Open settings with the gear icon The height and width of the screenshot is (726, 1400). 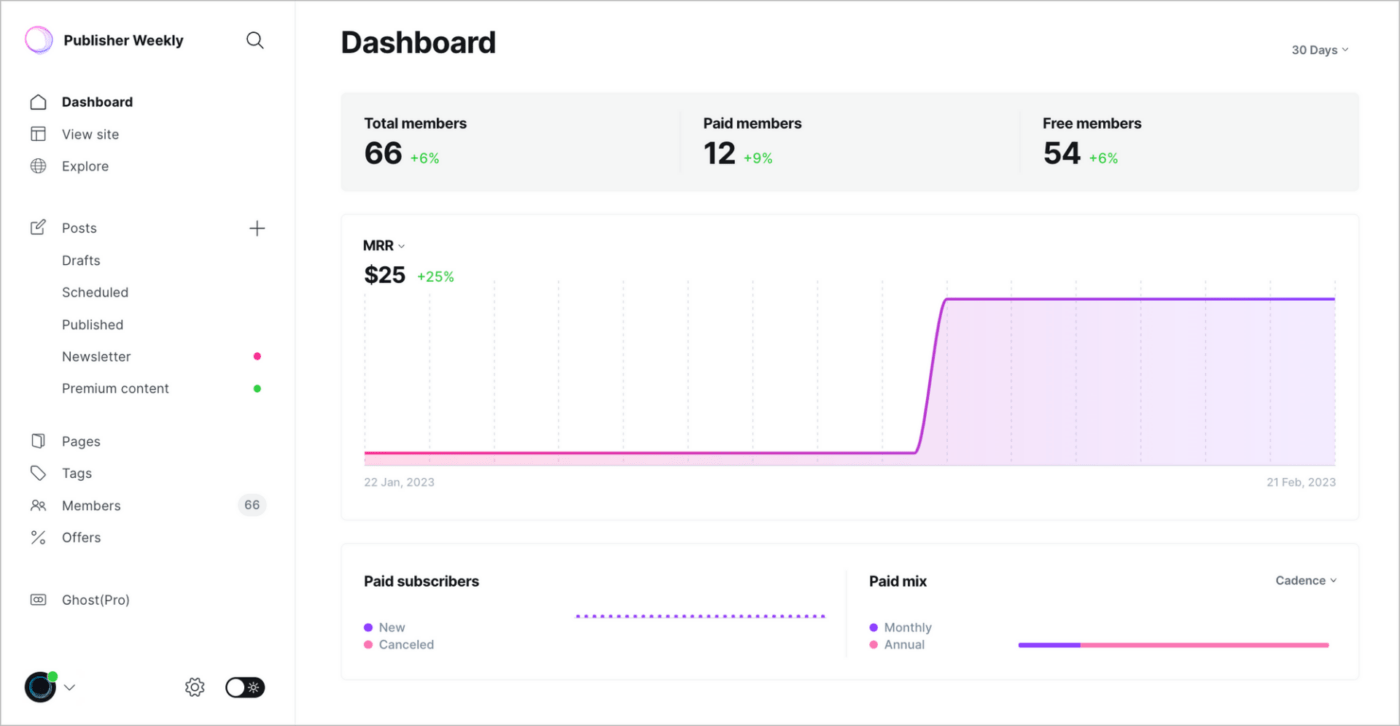[x=195, y=687]
